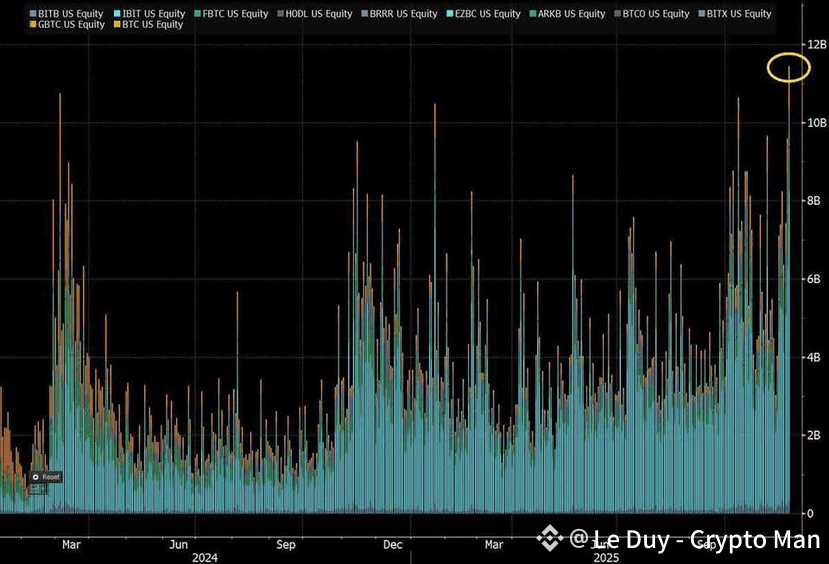Click the BITB US Equity color square

click(x=33, y=14)
